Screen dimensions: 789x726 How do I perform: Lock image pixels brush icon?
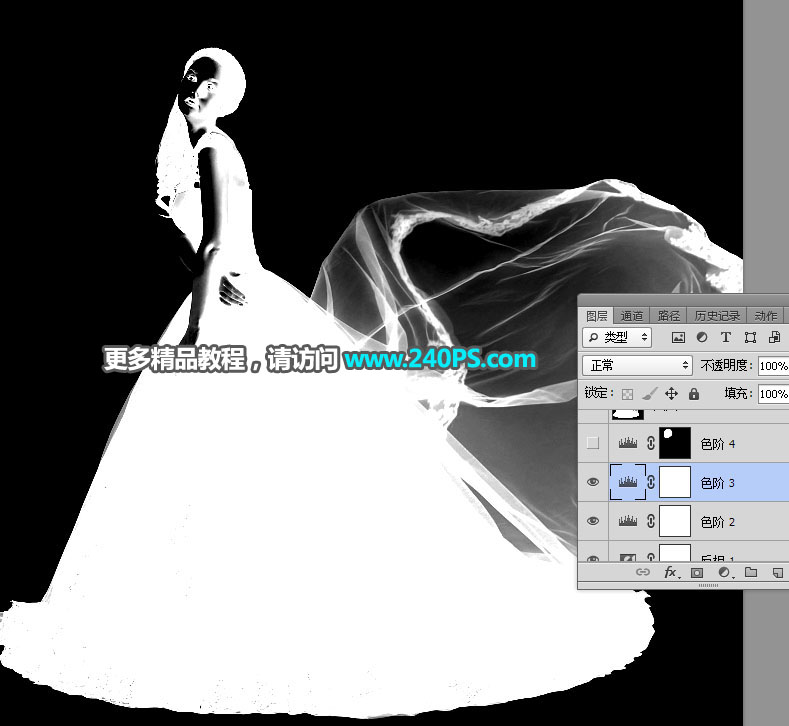point(649,393)
